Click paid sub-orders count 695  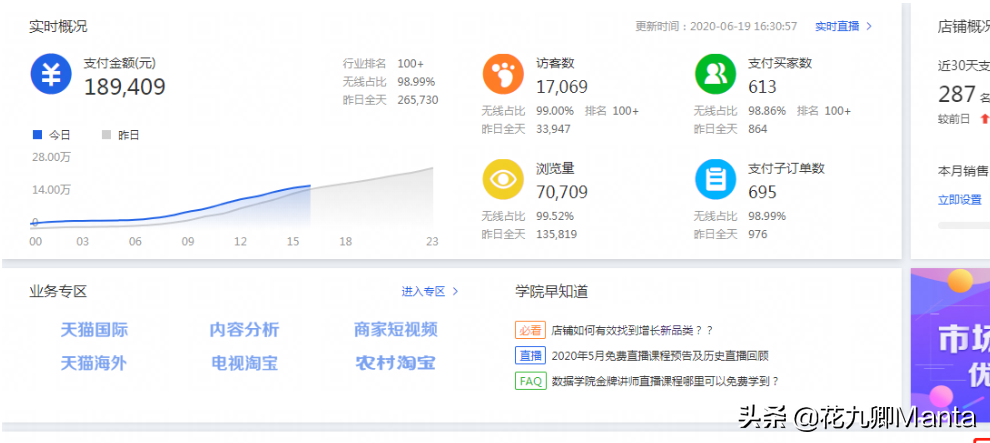(762, 192)
